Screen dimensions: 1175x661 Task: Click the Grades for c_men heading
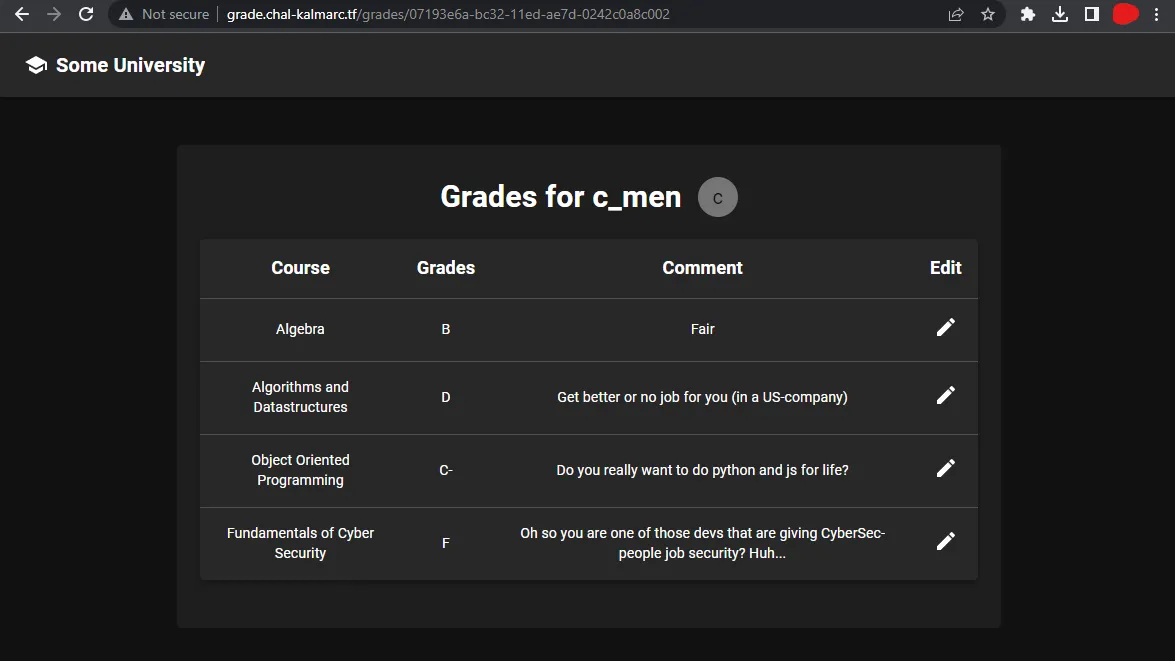click(x=560, y=197)
